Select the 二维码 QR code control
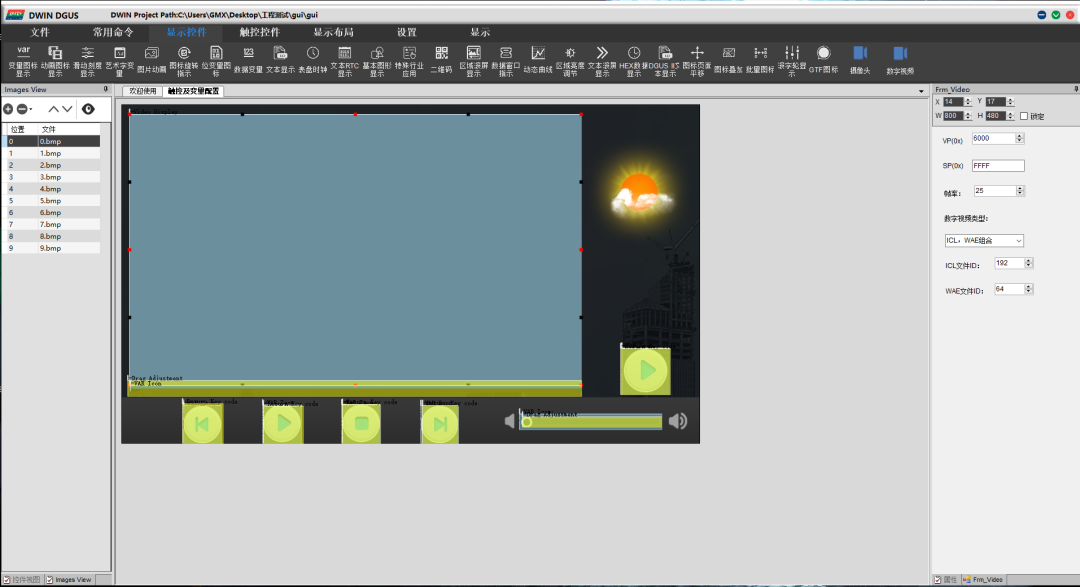Viewport: 1080px width, 587px height. pos(442,61)
